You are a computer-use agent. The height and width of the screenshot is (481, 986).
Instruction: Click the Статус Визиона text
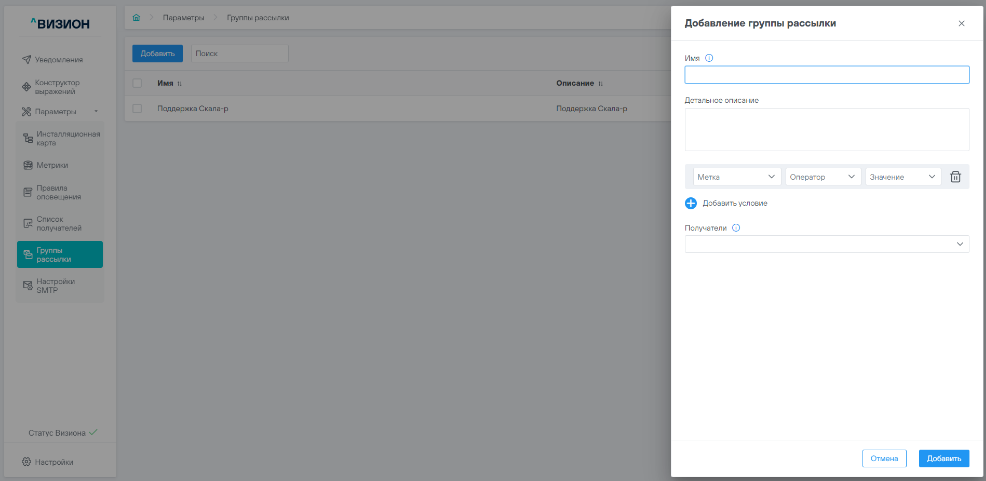(x=57, y=433)
